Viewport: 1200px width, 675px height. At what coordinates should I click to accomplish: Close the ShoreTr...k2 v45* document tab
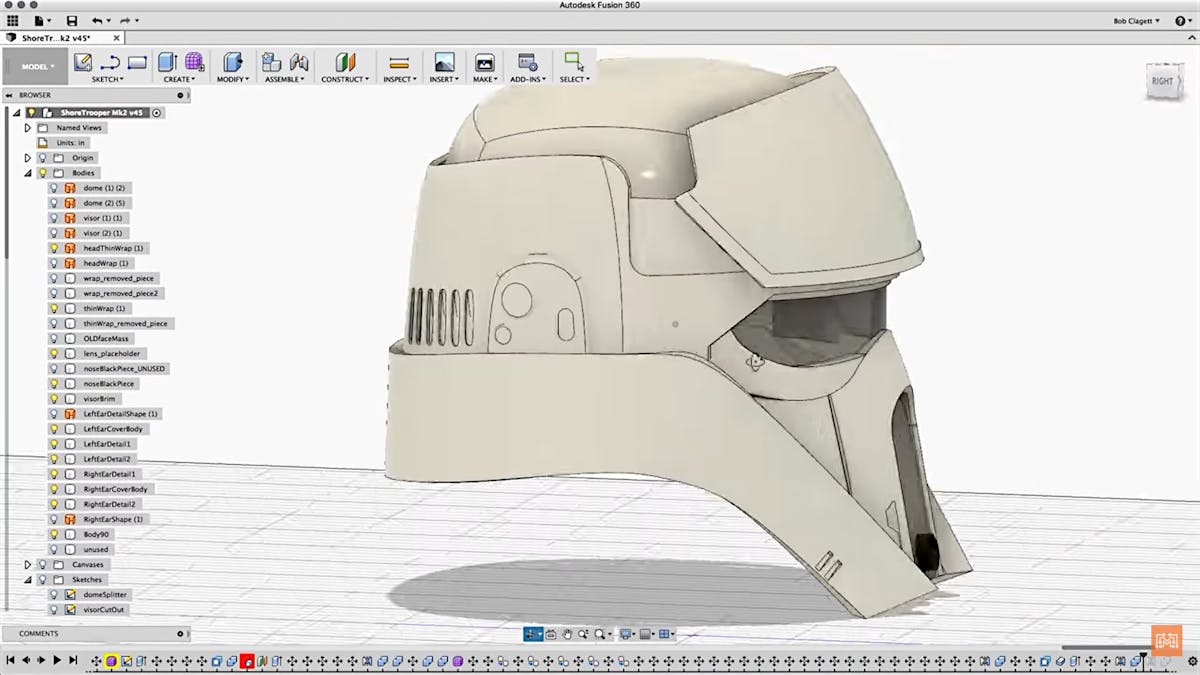tap(114, 37)
